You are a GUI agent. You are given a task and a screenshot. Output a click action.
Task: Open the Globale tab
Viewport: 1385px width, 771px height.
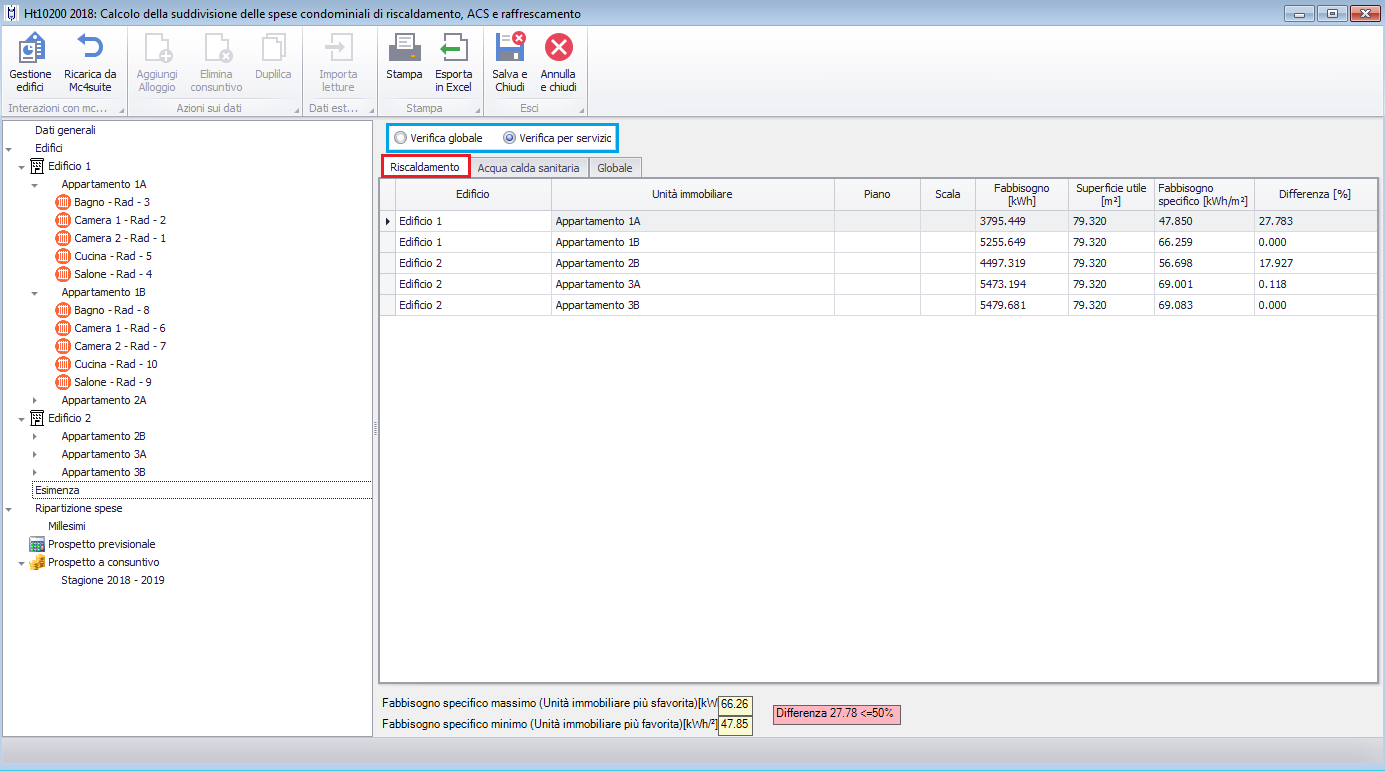614,168
